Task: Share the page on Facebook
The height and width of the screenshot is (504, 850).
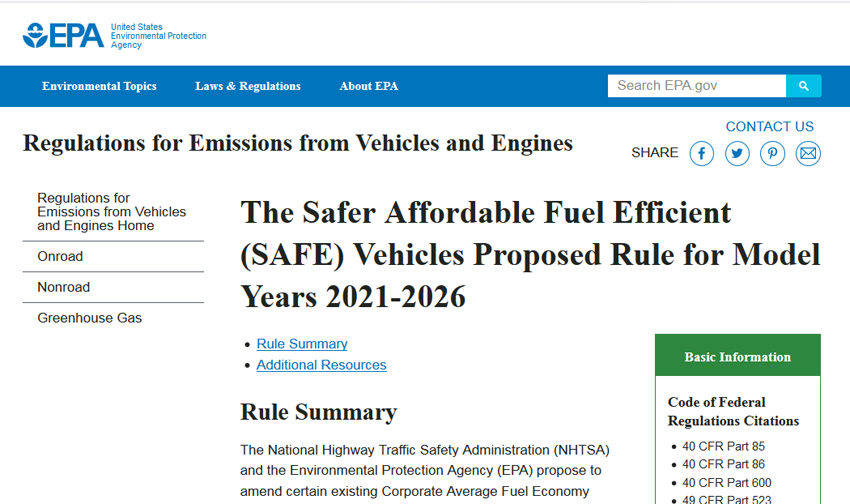Action: coord(701,153)
